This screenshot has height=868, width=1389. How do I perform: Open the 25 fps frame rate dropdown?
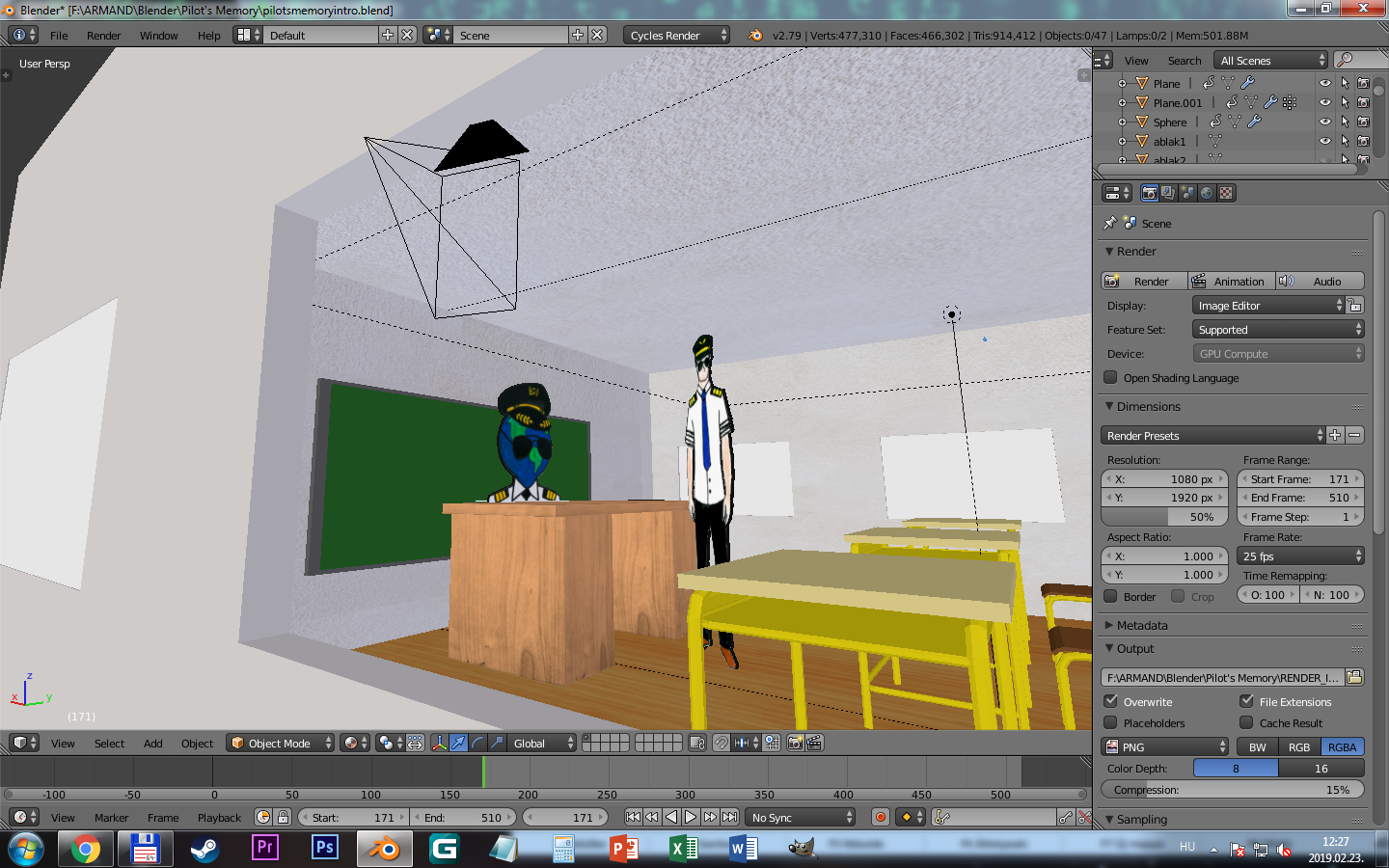click(1300, 556)
